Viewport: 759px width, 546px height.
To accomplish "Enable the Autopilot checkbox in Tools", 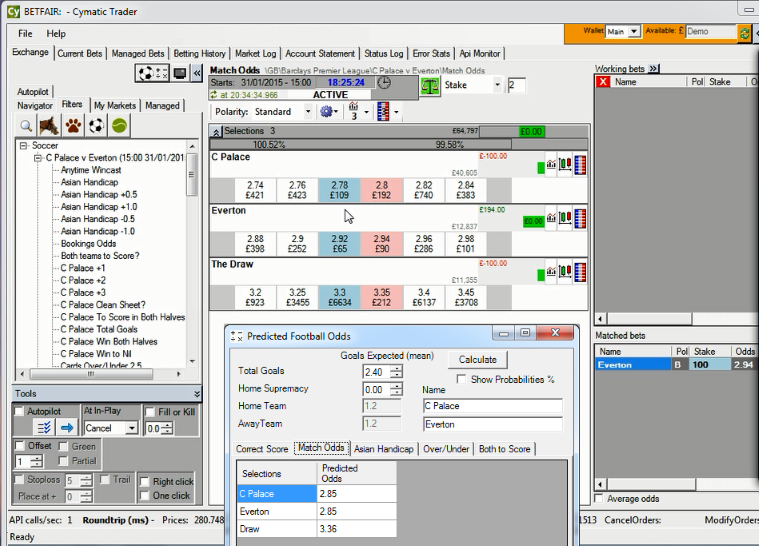I will click(x=19, y=411).
